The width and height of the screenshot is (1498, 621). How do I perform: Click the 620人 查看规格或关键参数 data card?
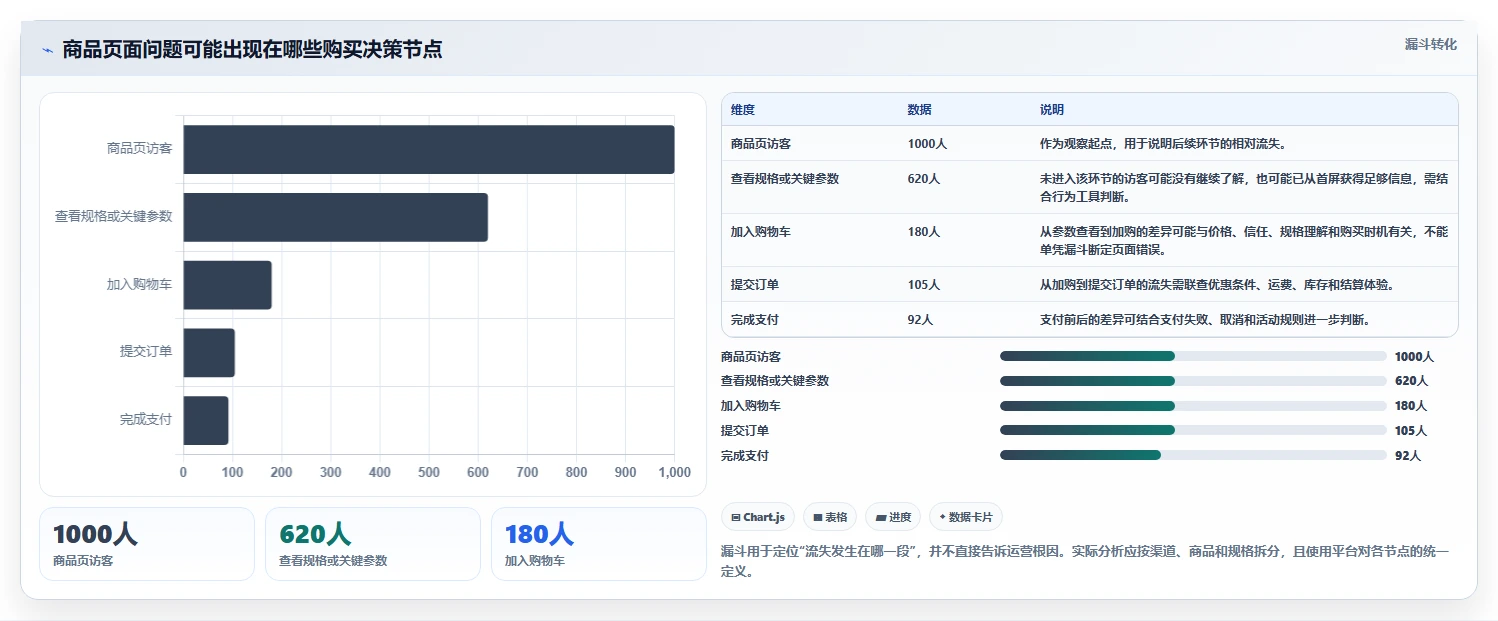(373, 544)
